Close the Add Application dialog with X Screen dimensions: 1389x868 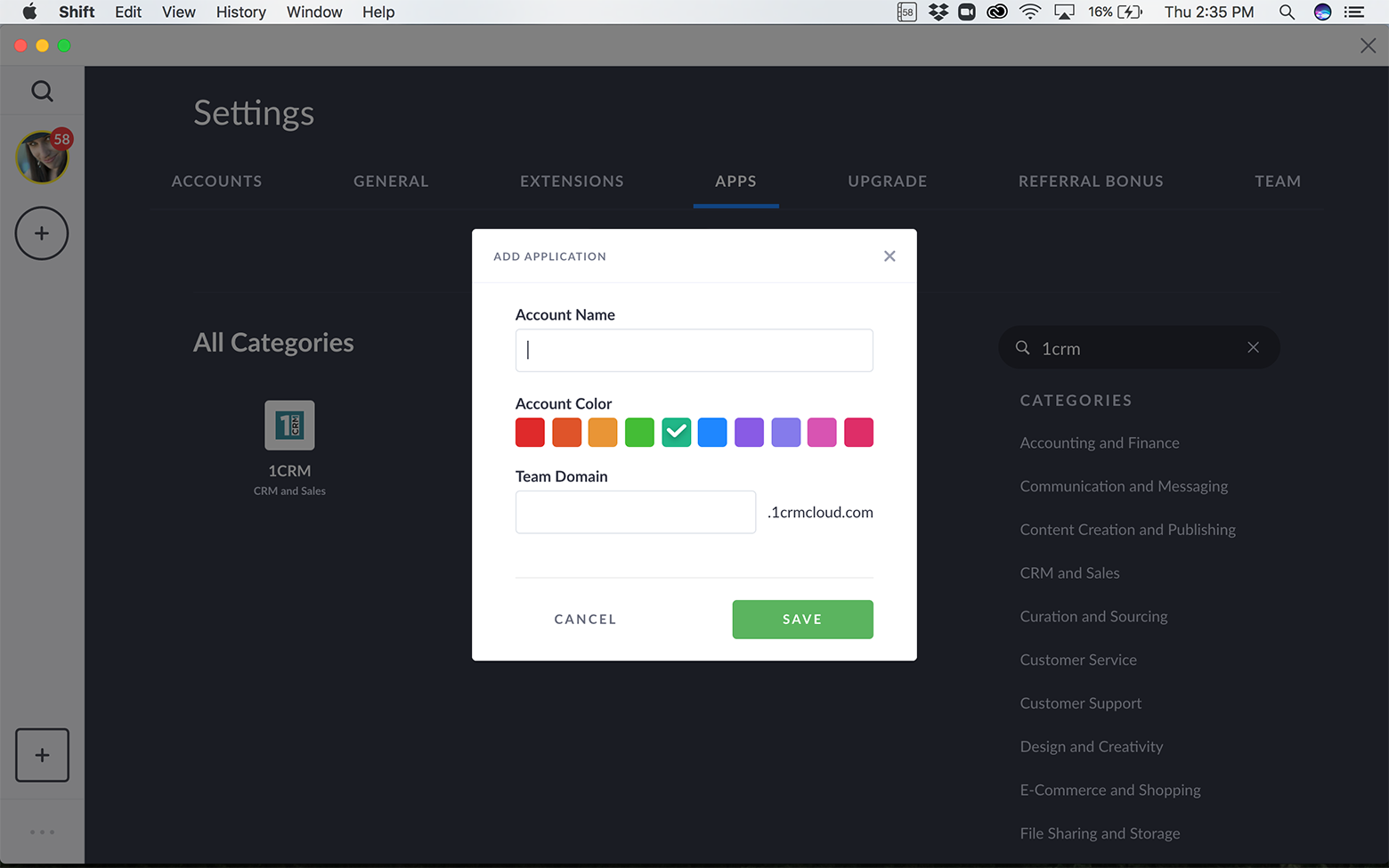(x=889, y=256)
